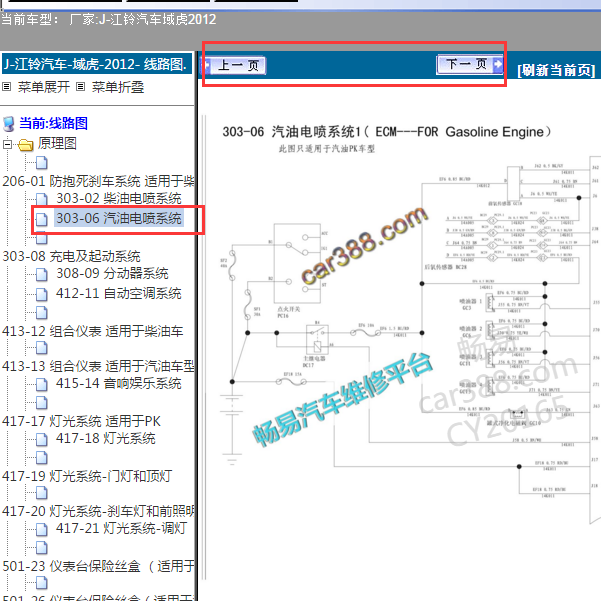Open 417-19 灯光系统-门灯和顶灯
Screen dimensions: 601x601
[x=87, y=476]
